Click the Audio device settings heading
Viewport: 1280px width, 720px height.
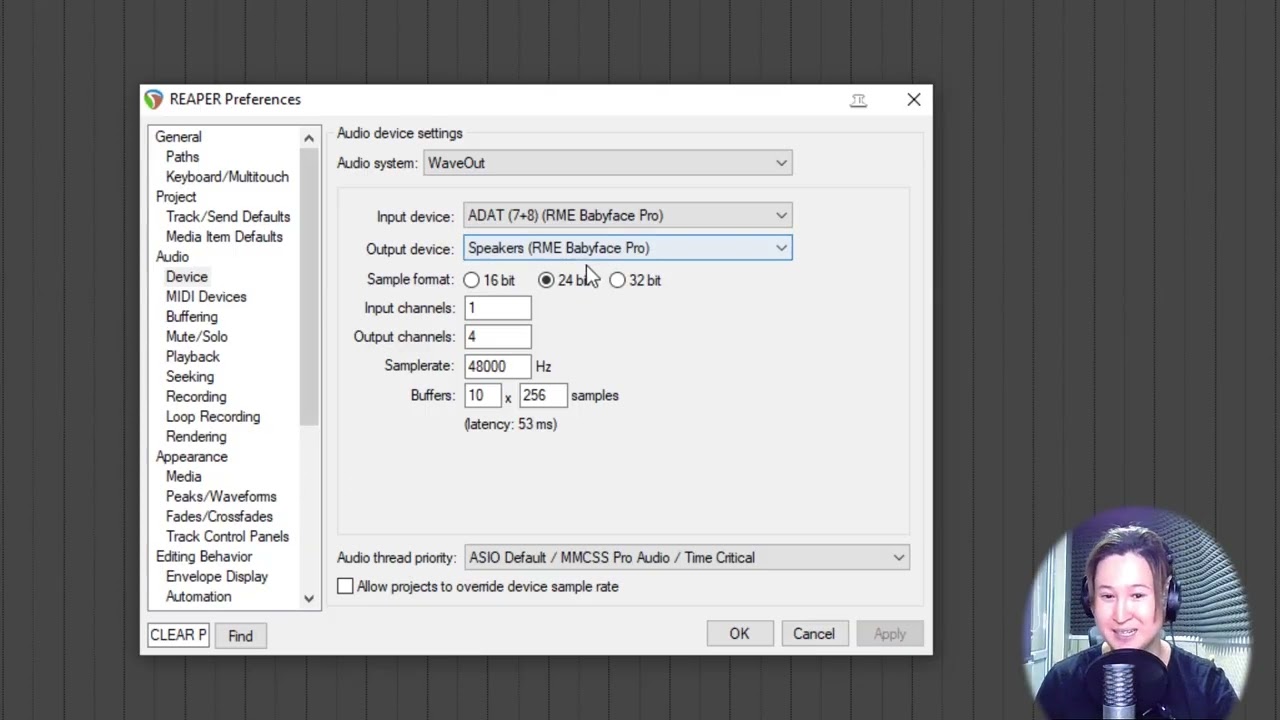tap(400, 133)
